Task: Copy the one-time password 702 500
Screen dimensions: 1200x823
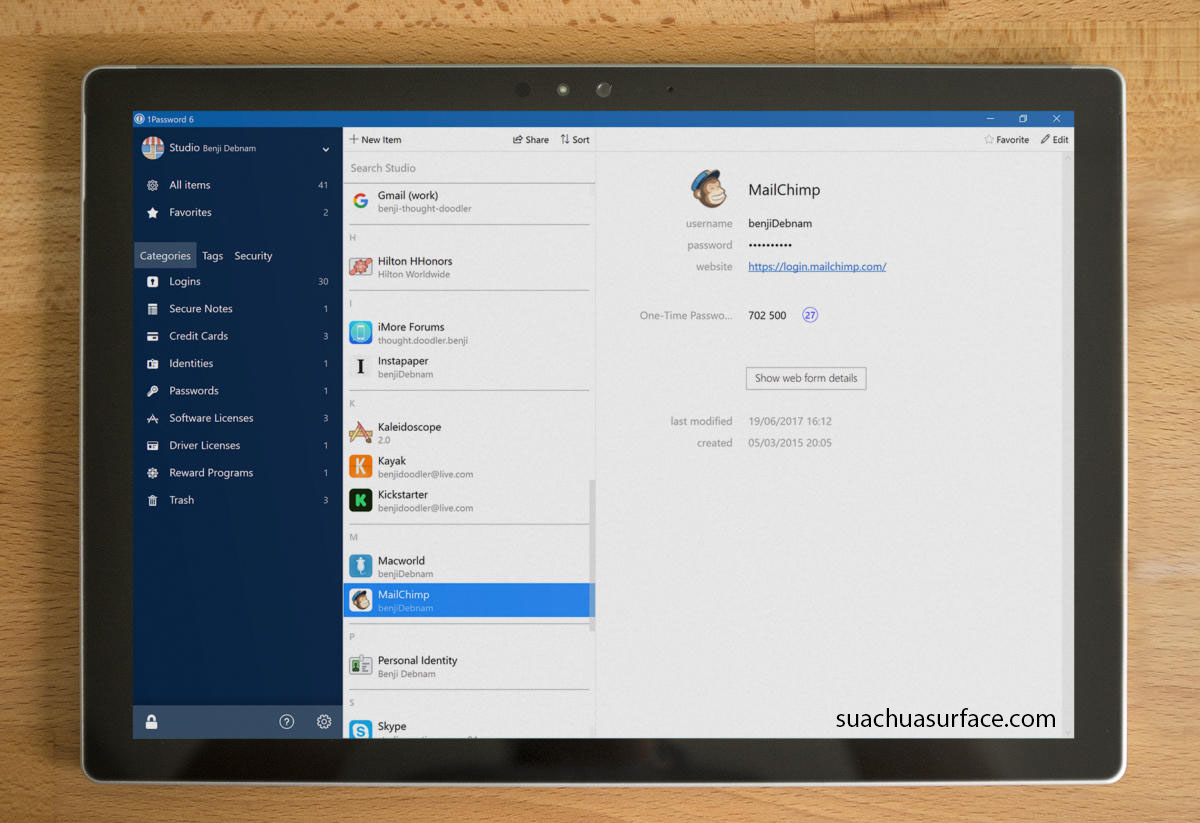Action: 767,316
